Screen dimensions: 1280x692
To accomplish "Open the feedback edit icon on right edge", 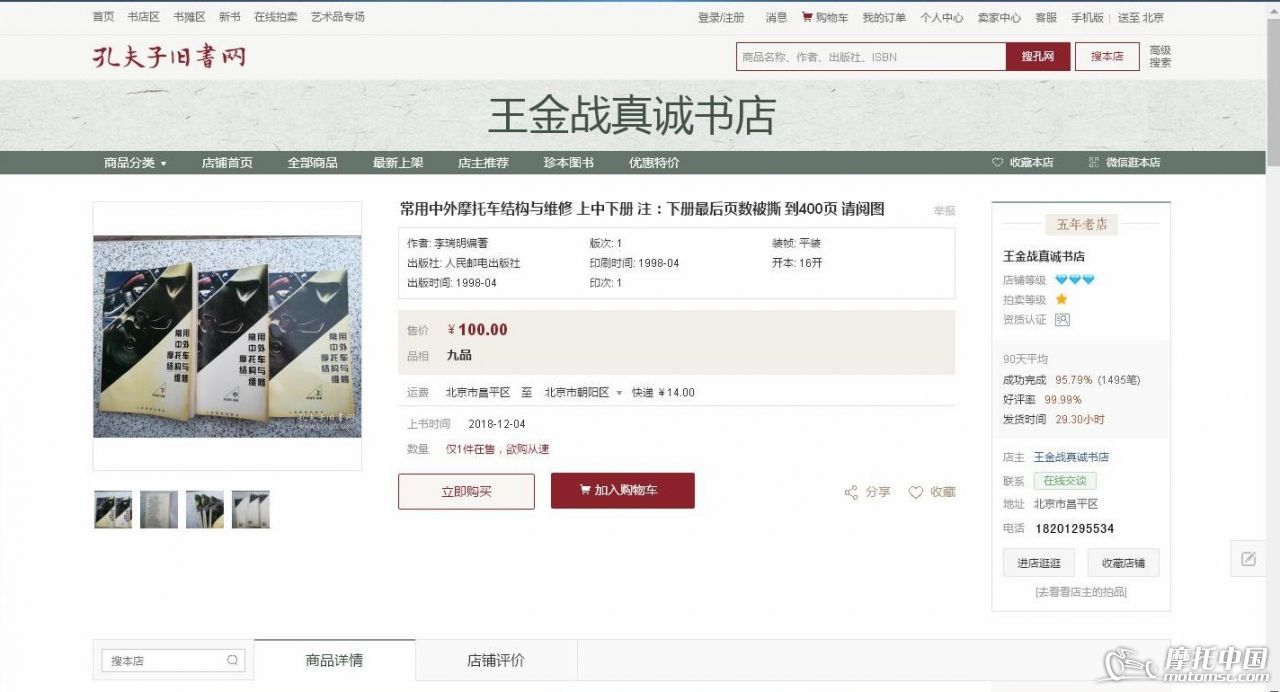I will pyautogui.click(x=1248, y=559).
